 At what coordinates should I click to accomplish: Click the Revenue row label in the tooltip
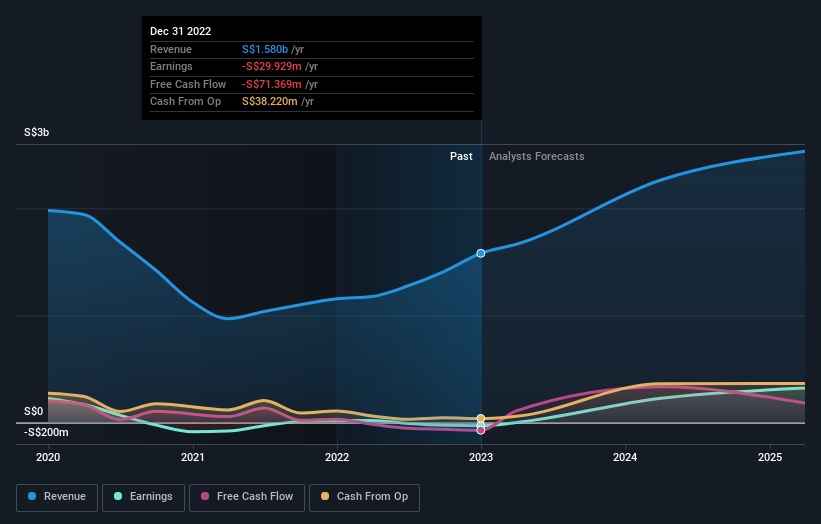tap(171, 49)
